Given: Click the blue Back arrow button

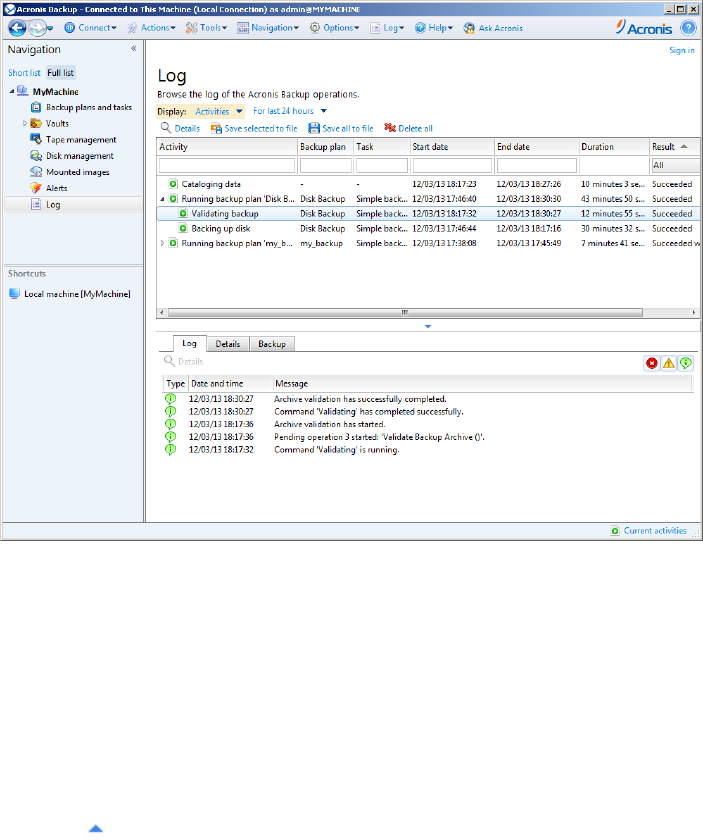Looking at the screenshot, I should (x=17, y=28).
